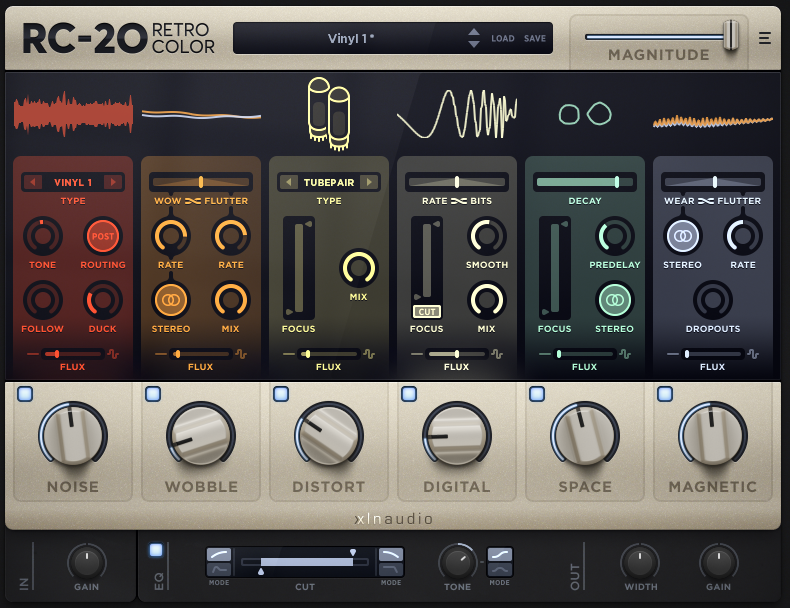The image size is (790, 608).
Task: Click the Space Predelay knob
Action: coord(615,236)
